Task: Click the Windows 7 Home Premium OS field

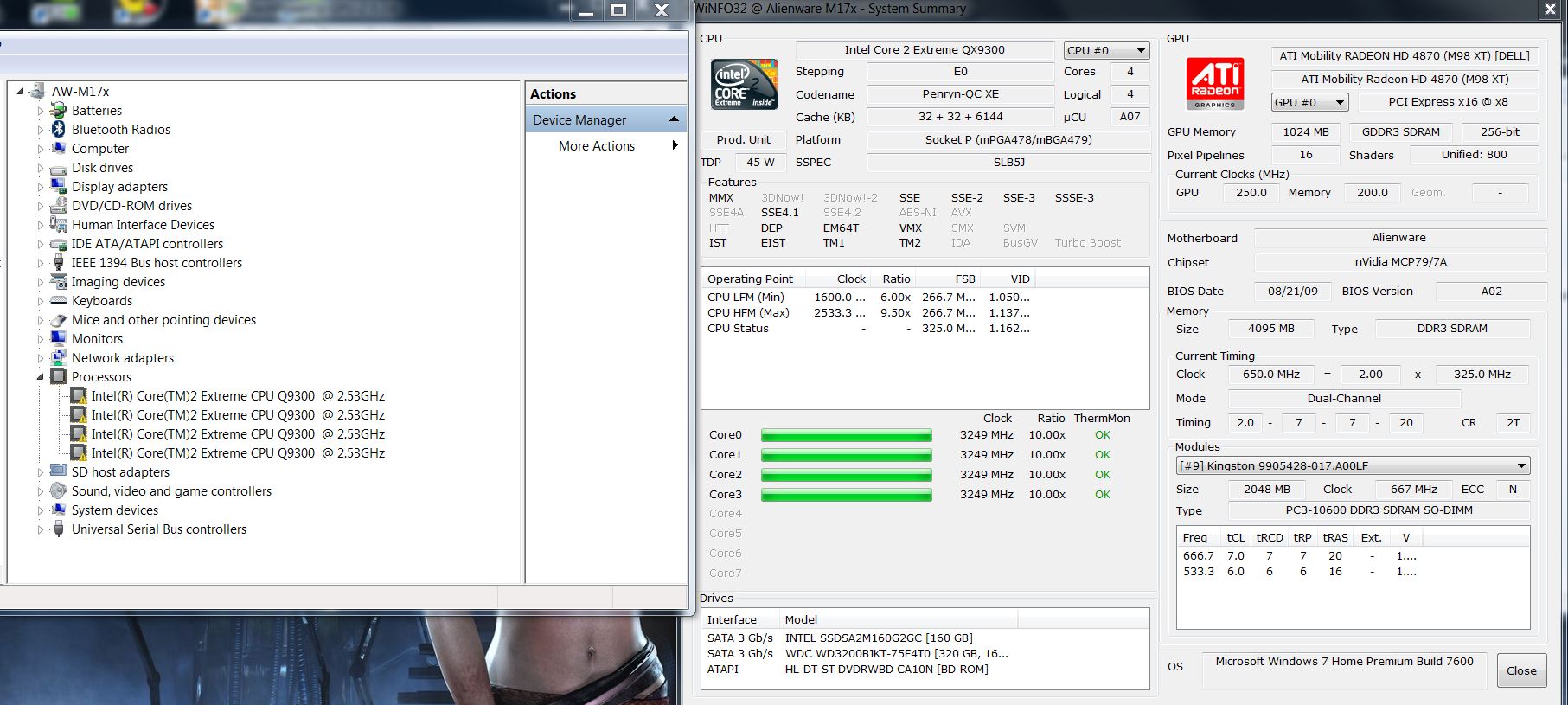Action: pyautogui.click(x=1344, y=670)
